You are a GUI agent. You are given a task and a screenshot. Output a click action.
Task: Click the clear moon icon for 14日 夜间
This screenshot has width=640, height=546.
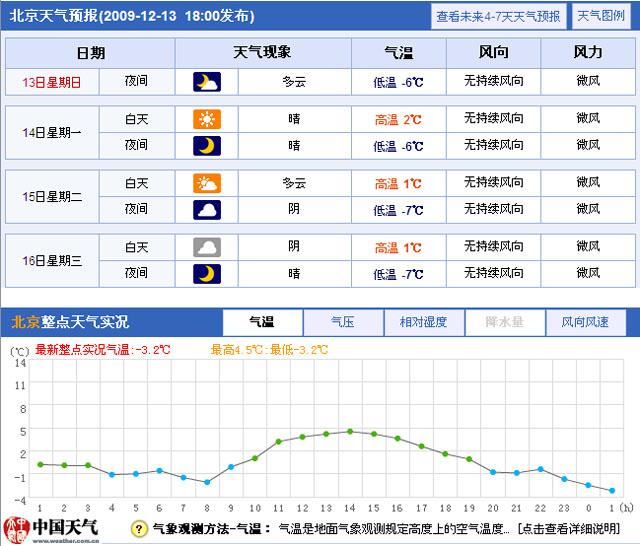207,146
